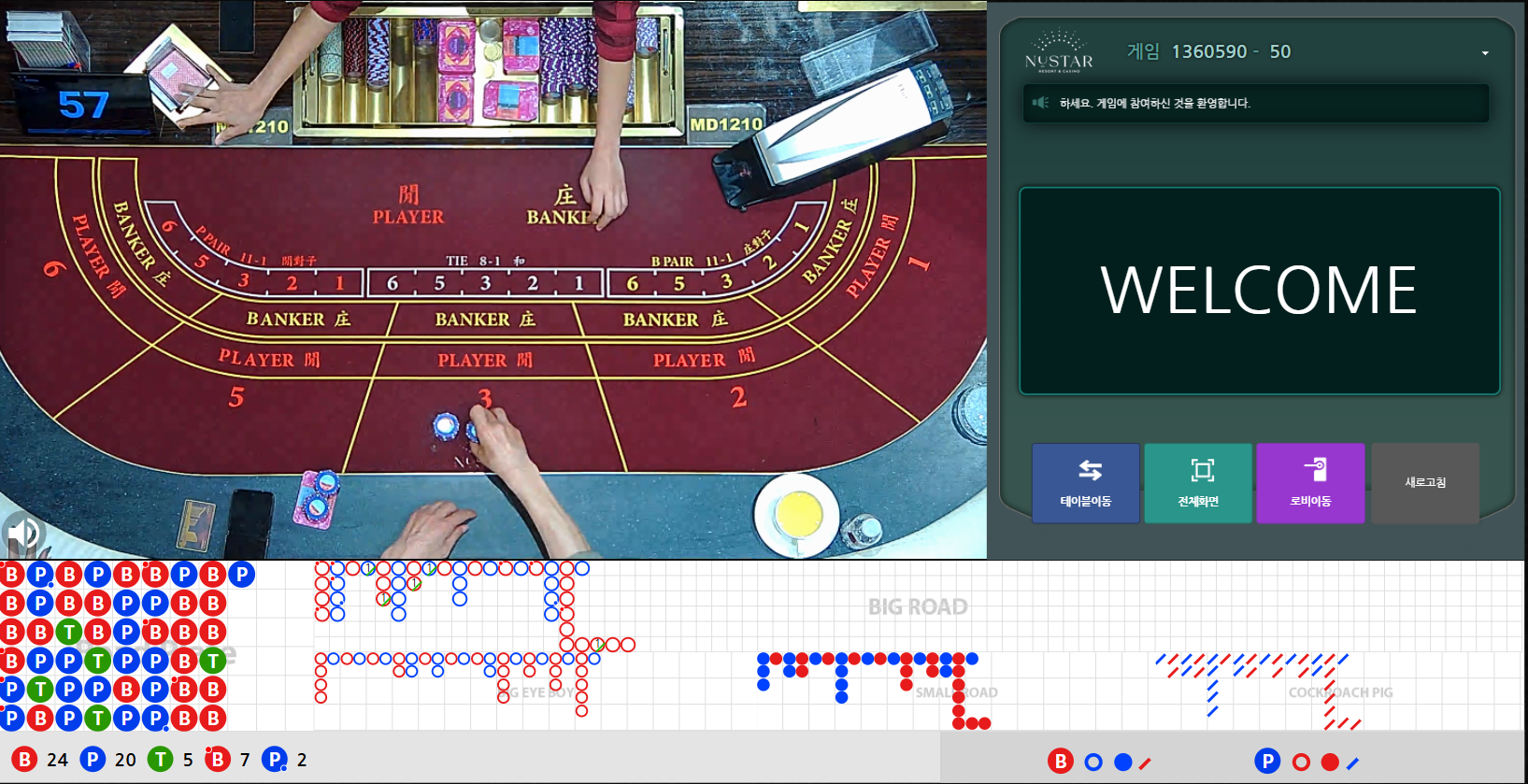Screen dimensions: 1528x784
Task: Click the 테이블이동 table switch button
Action: coord(1086,482)
